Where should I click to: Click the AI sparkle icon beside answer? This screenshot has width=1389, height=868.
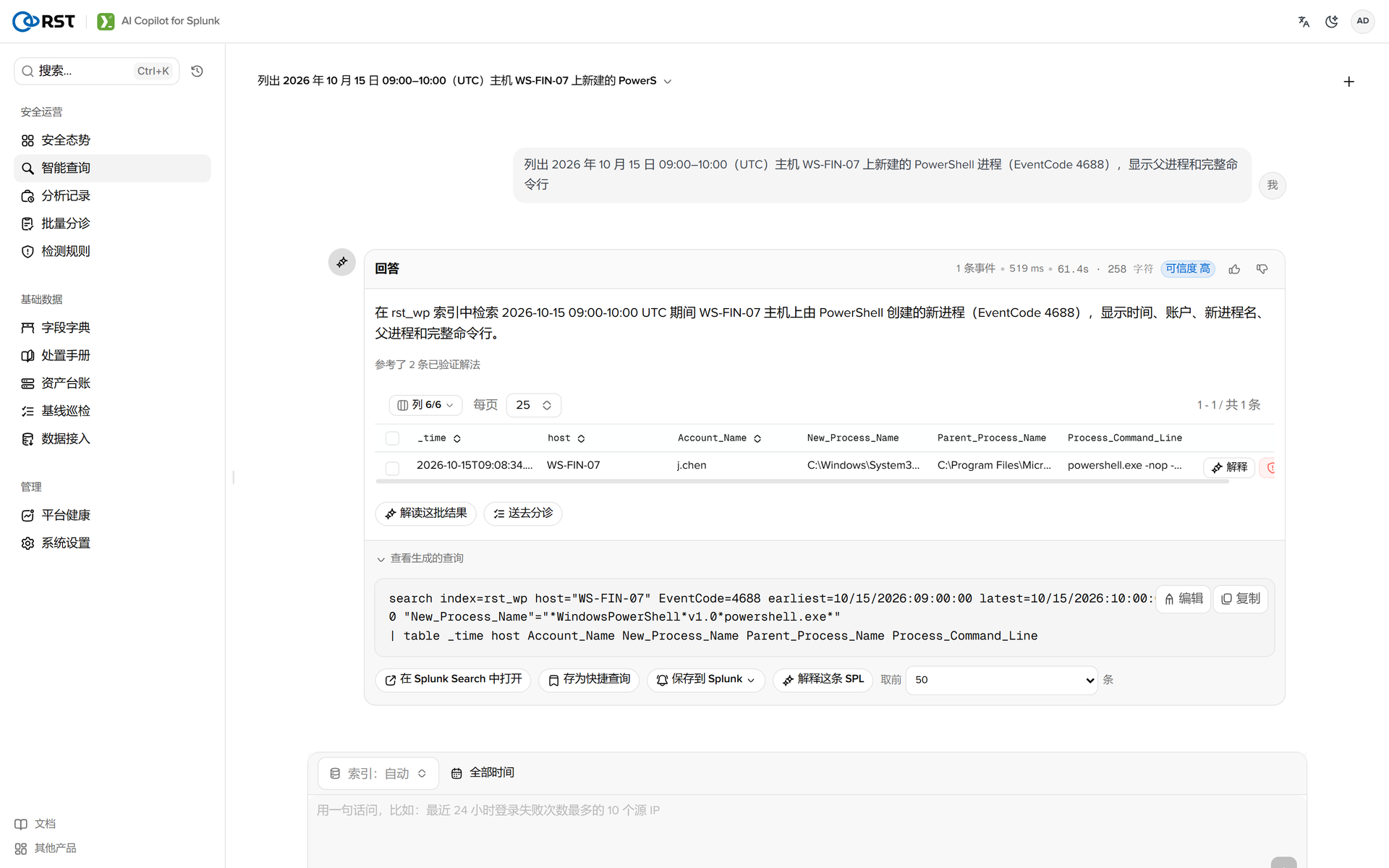342,263
